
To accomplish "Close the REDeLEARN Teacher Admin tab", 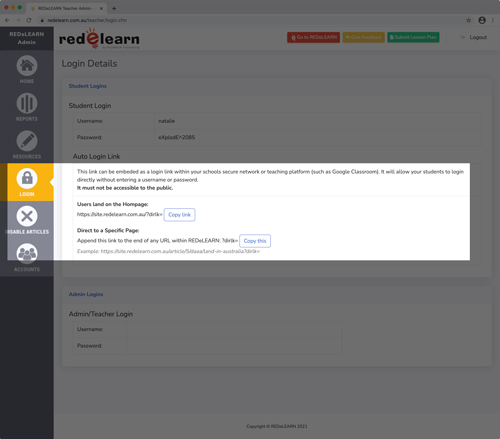I will click(x=101, y=8).
